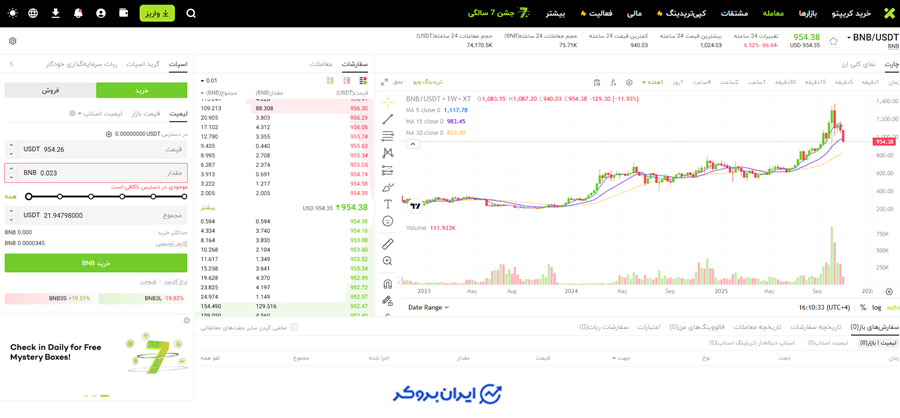Open the emoji sticker tool
Screen dimensions: 900x418
(x=388, y=220)
